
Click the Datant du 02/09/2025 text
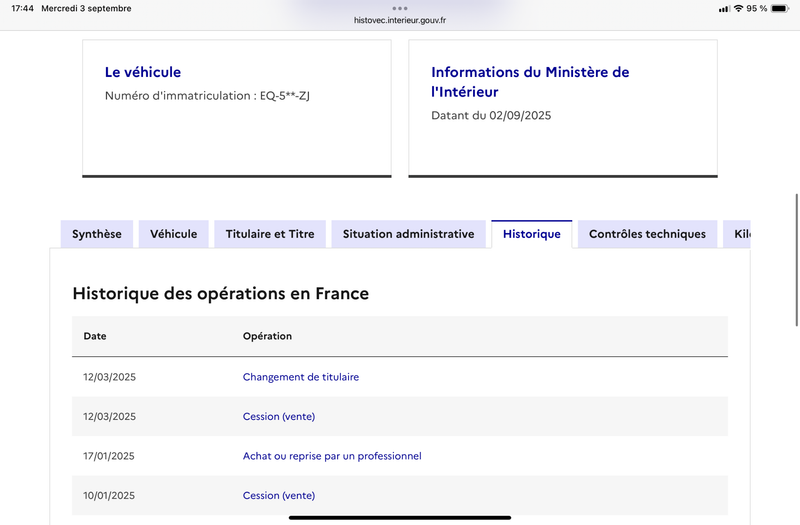pos(491,115)
